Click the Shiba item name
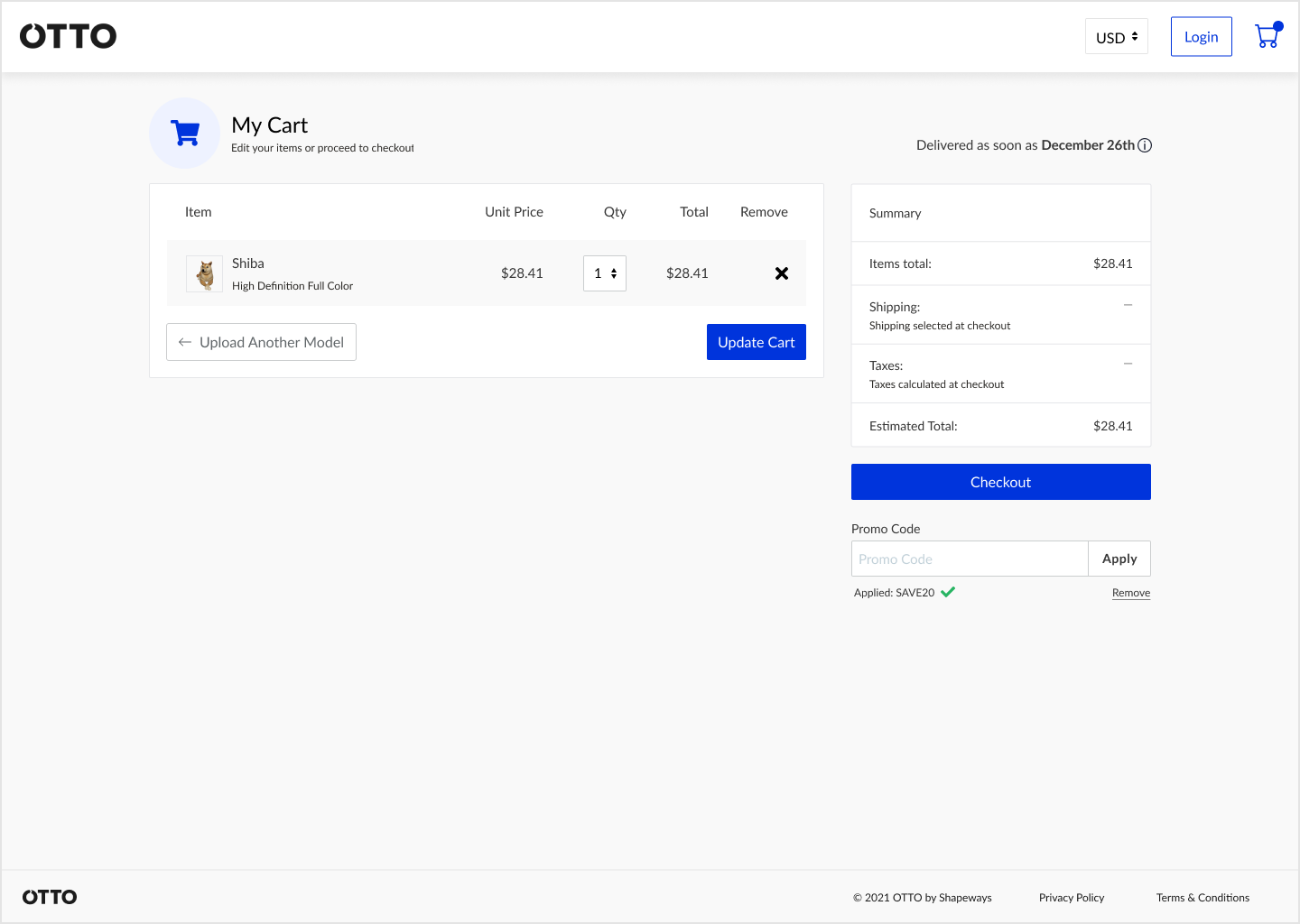1300x924 pixels. coord(248,263)
